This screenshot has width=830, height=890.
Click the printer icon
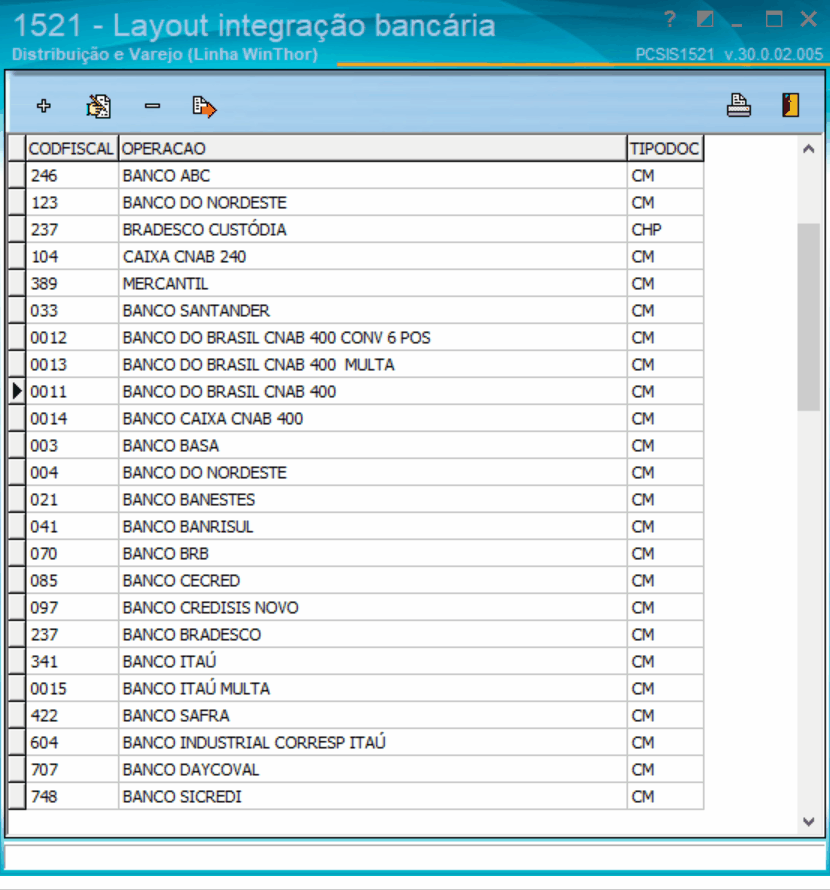point(739,106)
